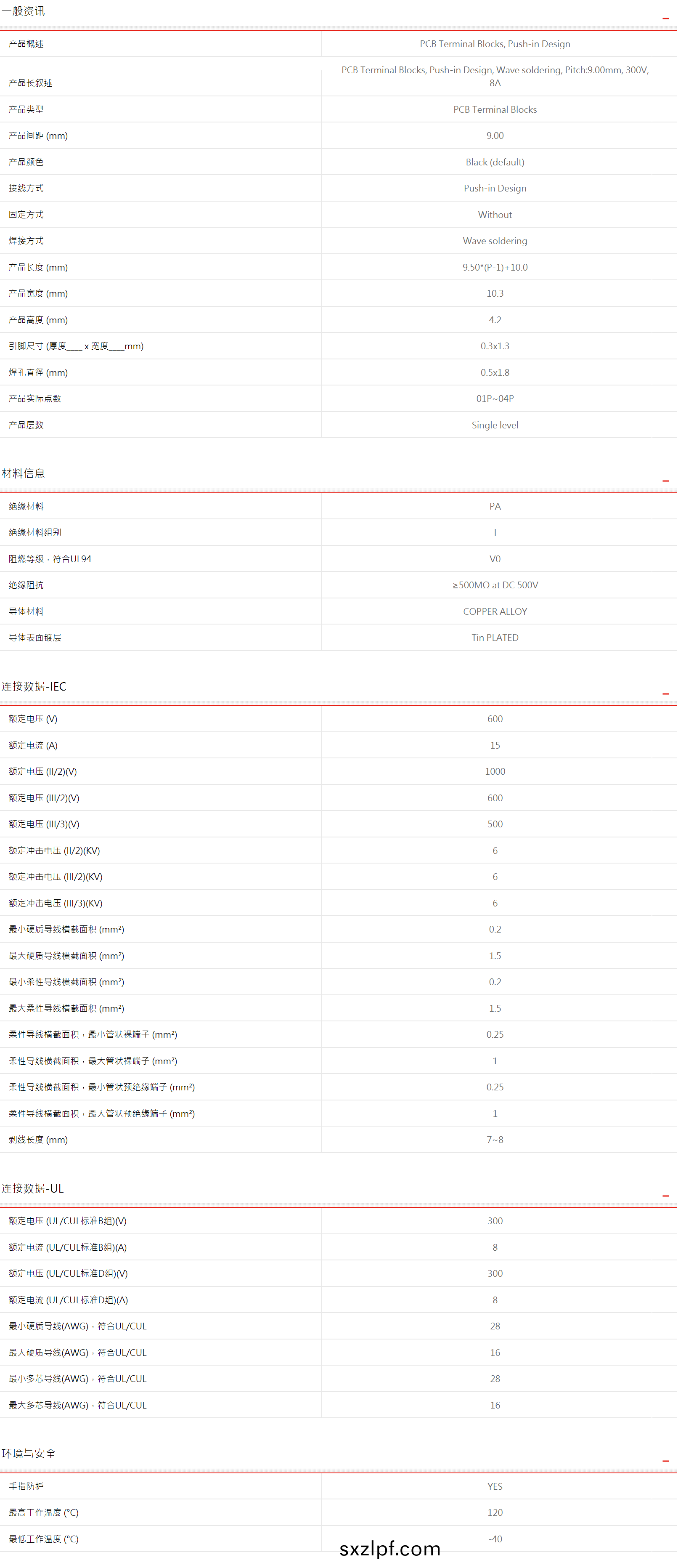Collapse the 材料信息 section via minus icon
Screen dimensions: 678x1568
pyautogui.click(x=665, y=481)
